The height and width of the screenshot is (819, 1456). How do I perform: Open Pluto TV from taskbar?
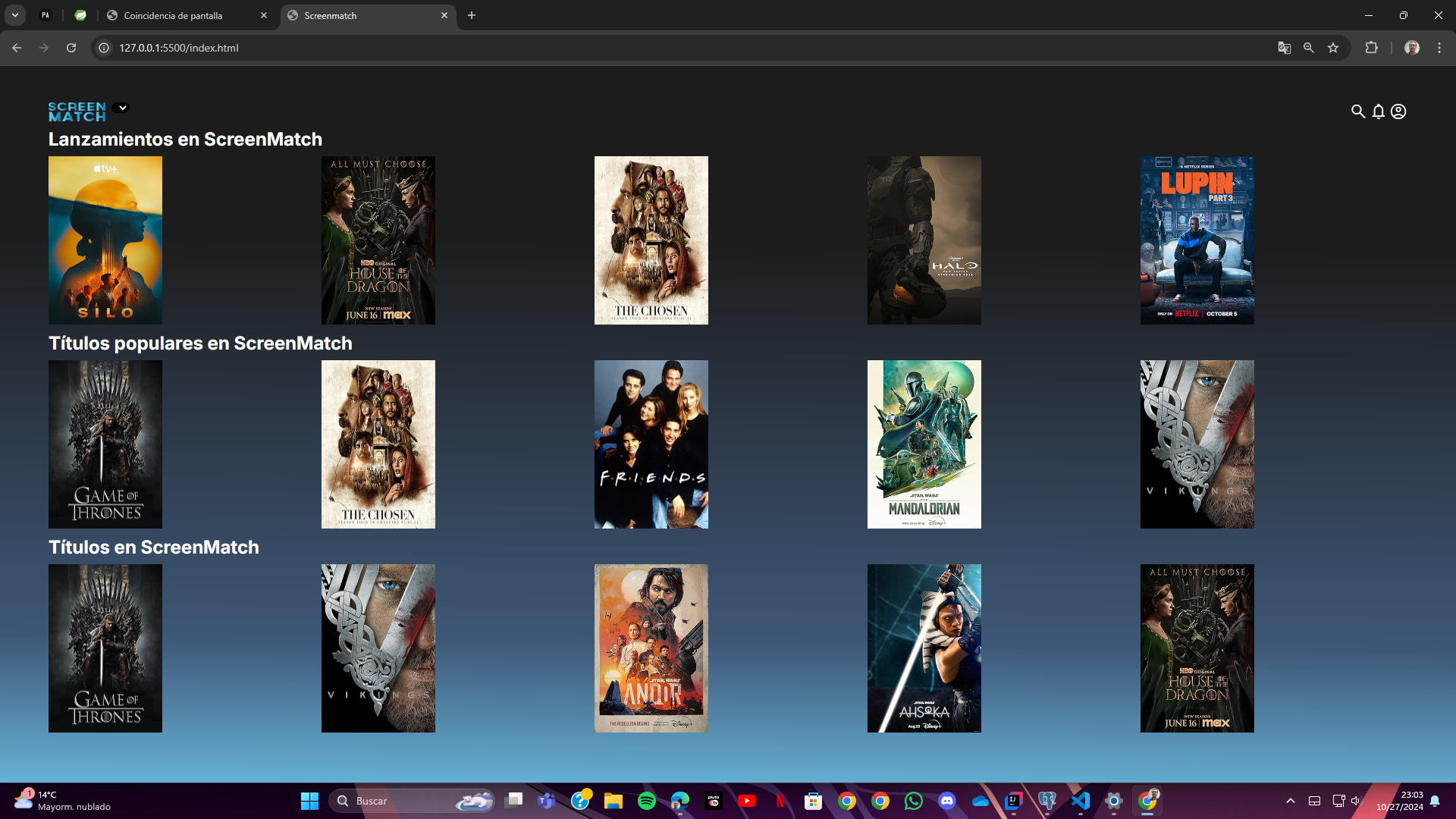(714, 801)
